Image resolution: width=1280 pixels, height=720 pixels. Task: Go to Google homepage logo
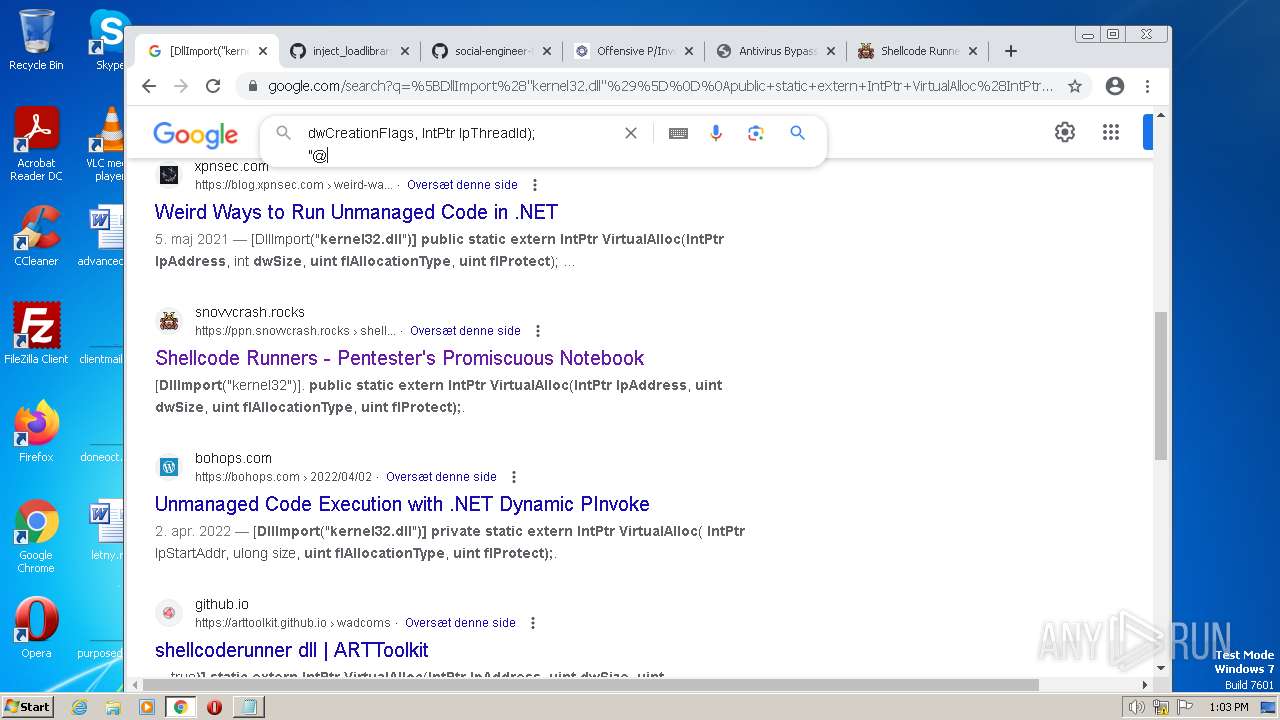click(195, 134)
